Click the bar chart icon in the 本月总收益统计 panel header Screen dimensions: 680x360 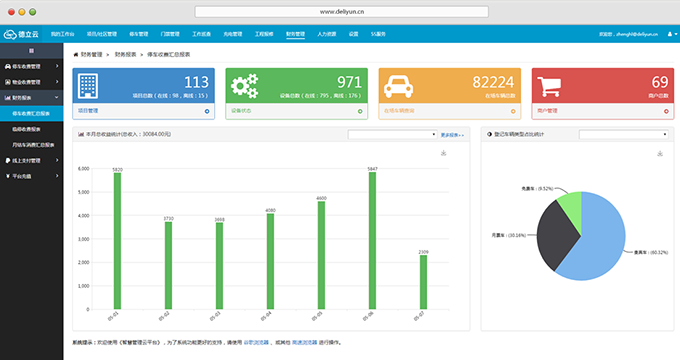tap(81, 134)
